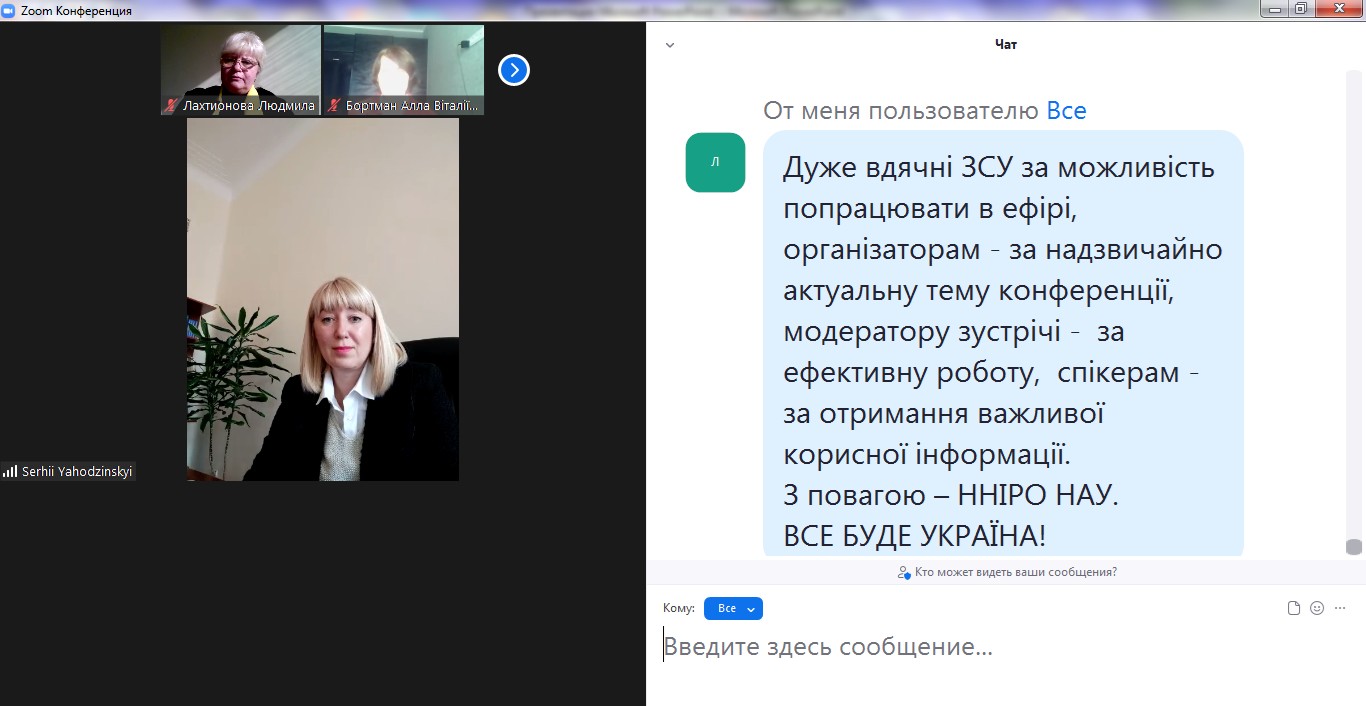Click the next participants arrow button
Image resolution: width=1366 pixels, height=706 pixels.
pos(513,70)
